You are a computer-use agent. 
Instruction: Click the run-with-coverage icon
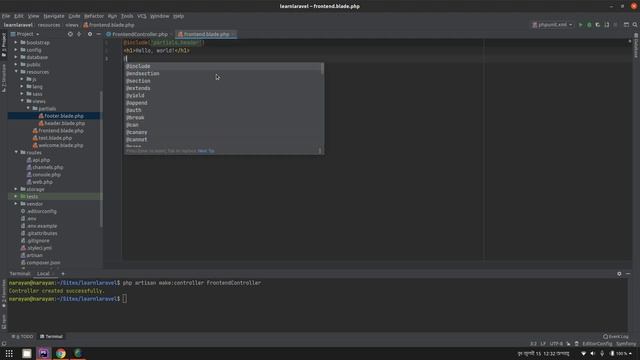598,25
